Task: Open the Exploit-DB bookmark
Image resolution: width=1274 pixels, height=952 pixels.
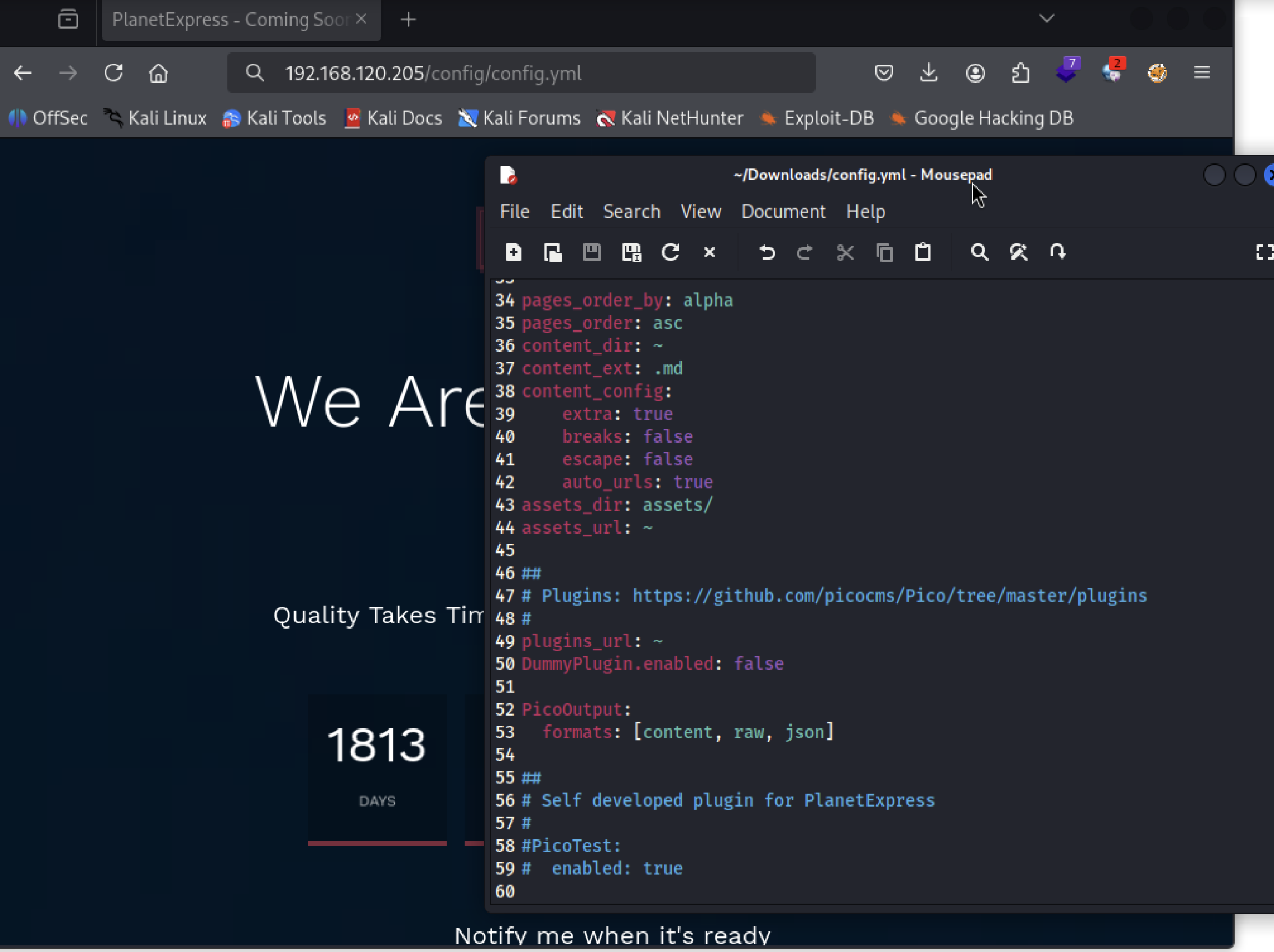Action: [x=817, y=118]
